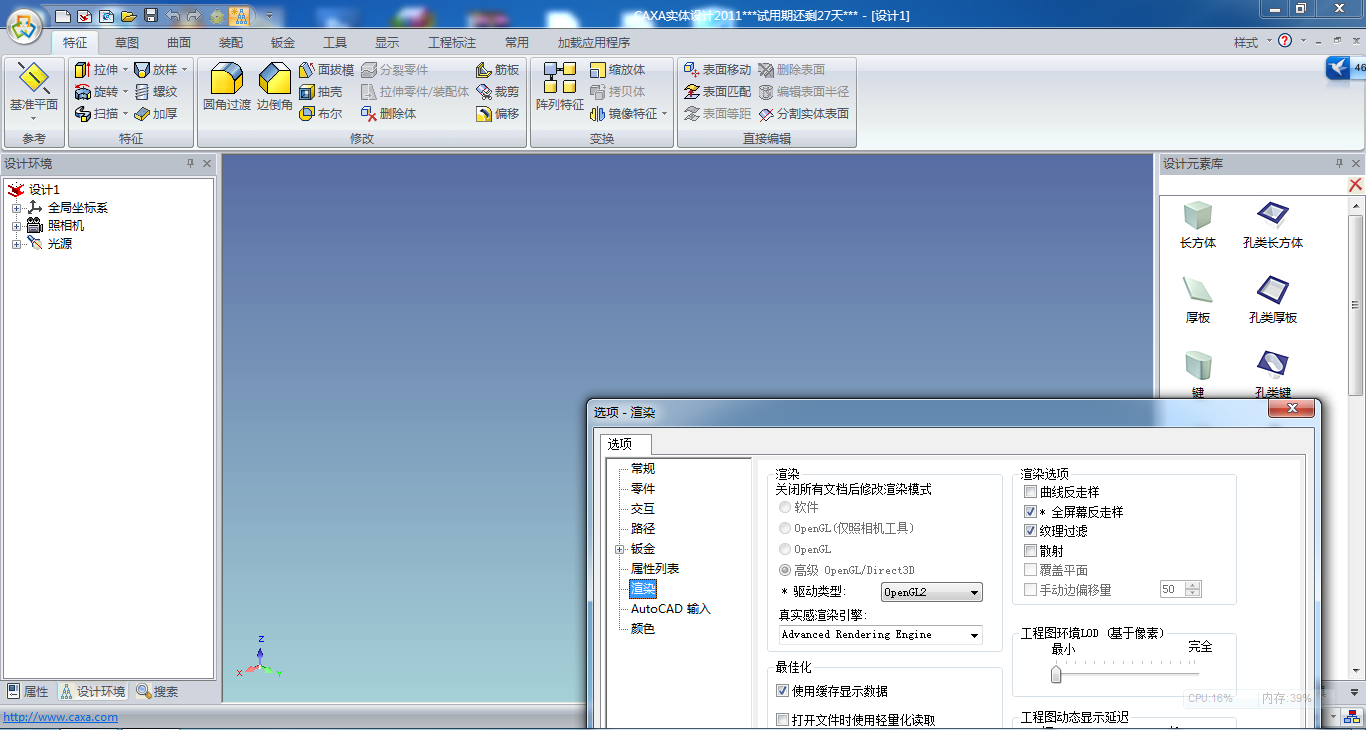Select 颜色 in options list
Viewport: 1366px width, 730px height.
pos(643,629)
